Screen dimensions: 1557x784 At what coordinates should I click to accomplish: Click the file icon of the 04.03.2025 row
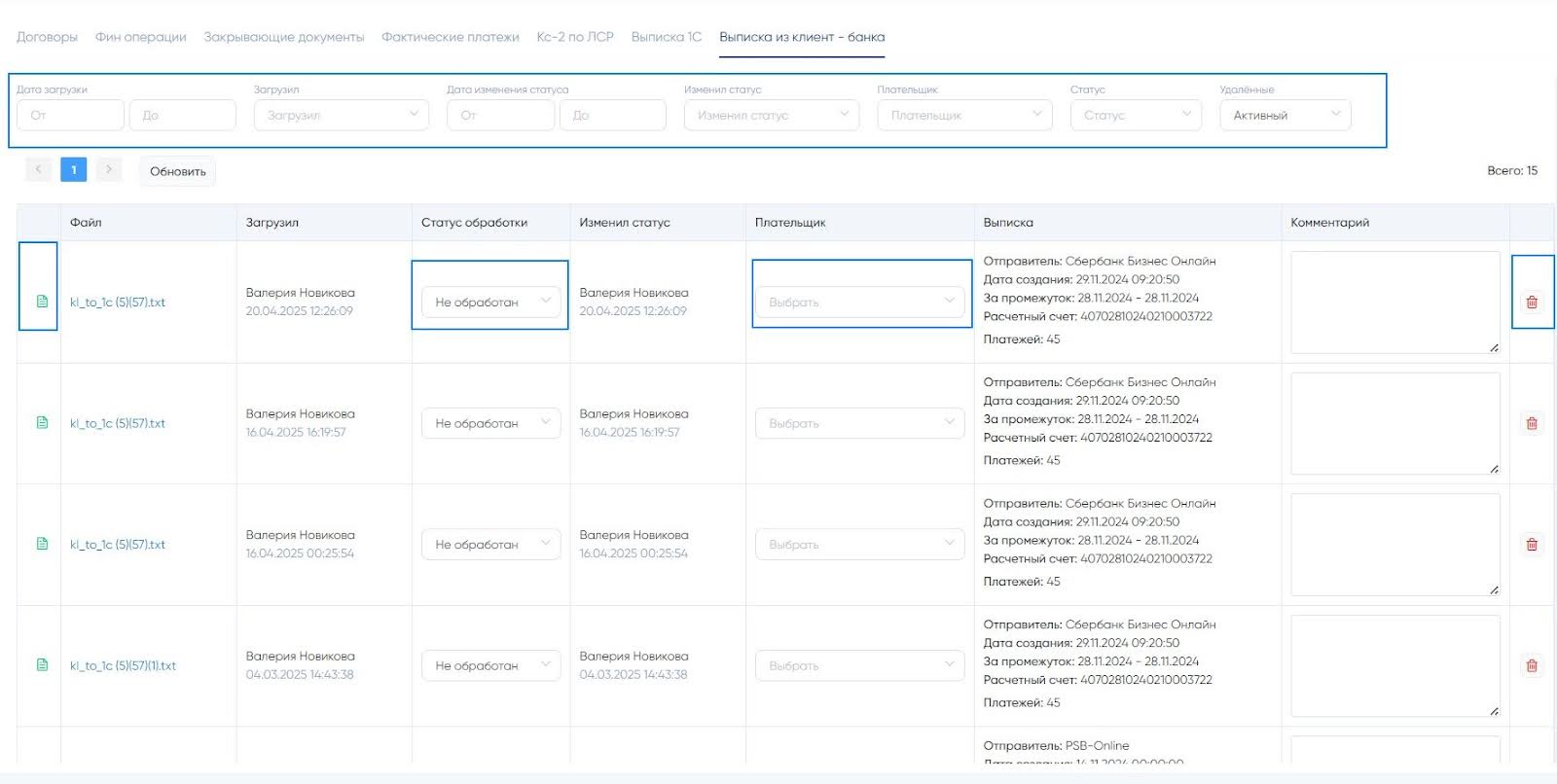[42, 665]
